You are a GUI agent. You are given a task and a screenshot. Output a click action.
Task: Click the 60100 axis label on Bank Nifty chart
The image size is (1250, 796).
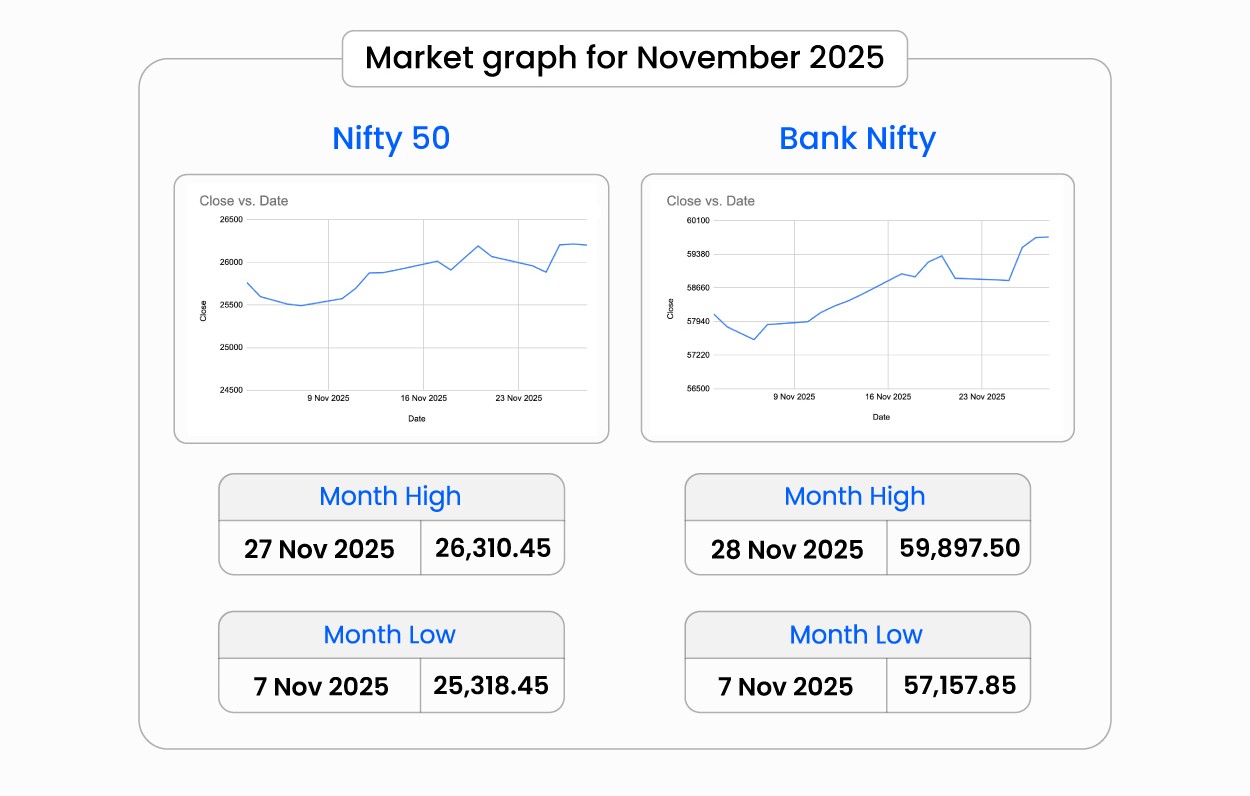(x=698, y=220)
